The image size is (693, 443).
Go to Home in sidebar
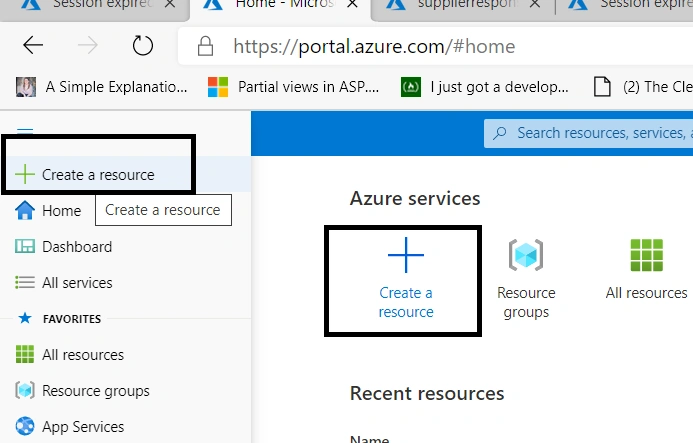(61, 211)
